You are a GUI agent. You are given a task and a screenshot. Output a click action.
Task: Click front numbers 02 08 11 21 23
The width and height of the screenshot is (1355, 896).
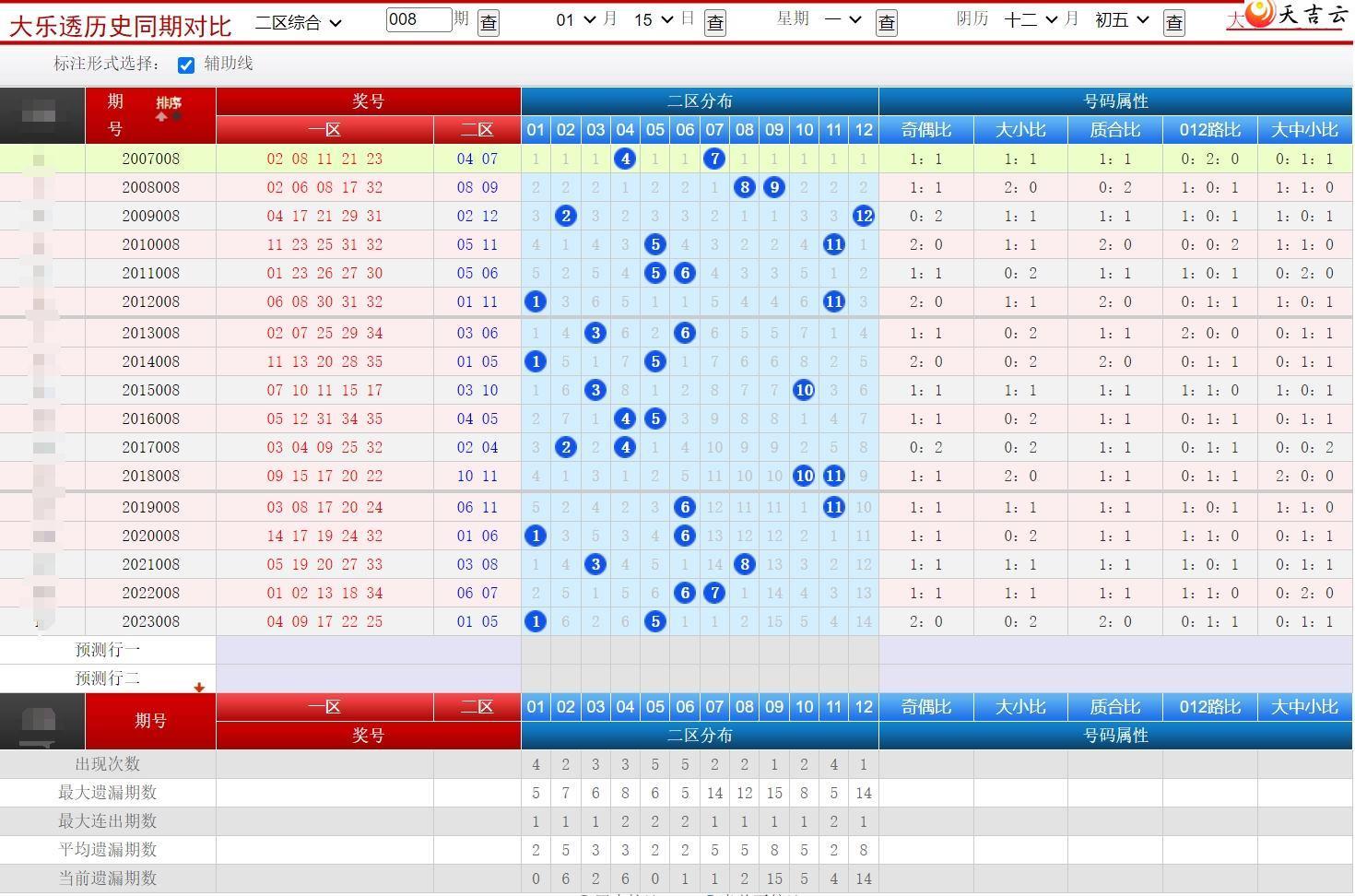tap(324, 159)
